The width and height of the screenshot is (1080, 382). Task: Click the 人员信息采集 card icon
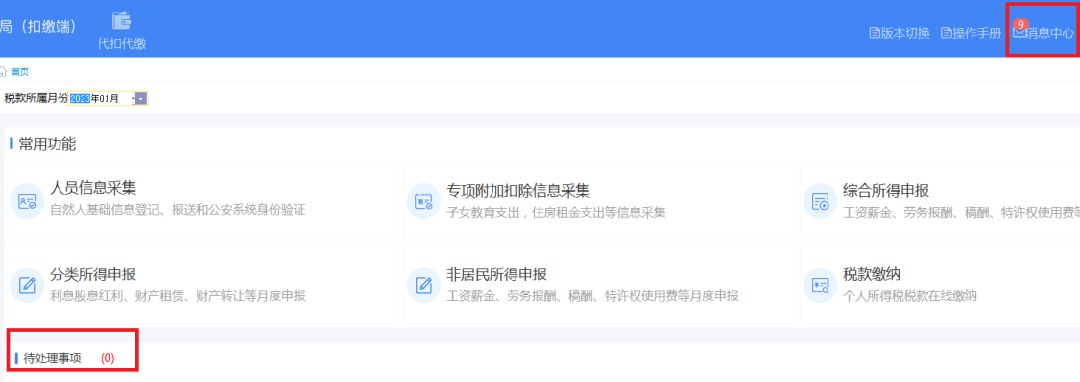click(28, 202)
